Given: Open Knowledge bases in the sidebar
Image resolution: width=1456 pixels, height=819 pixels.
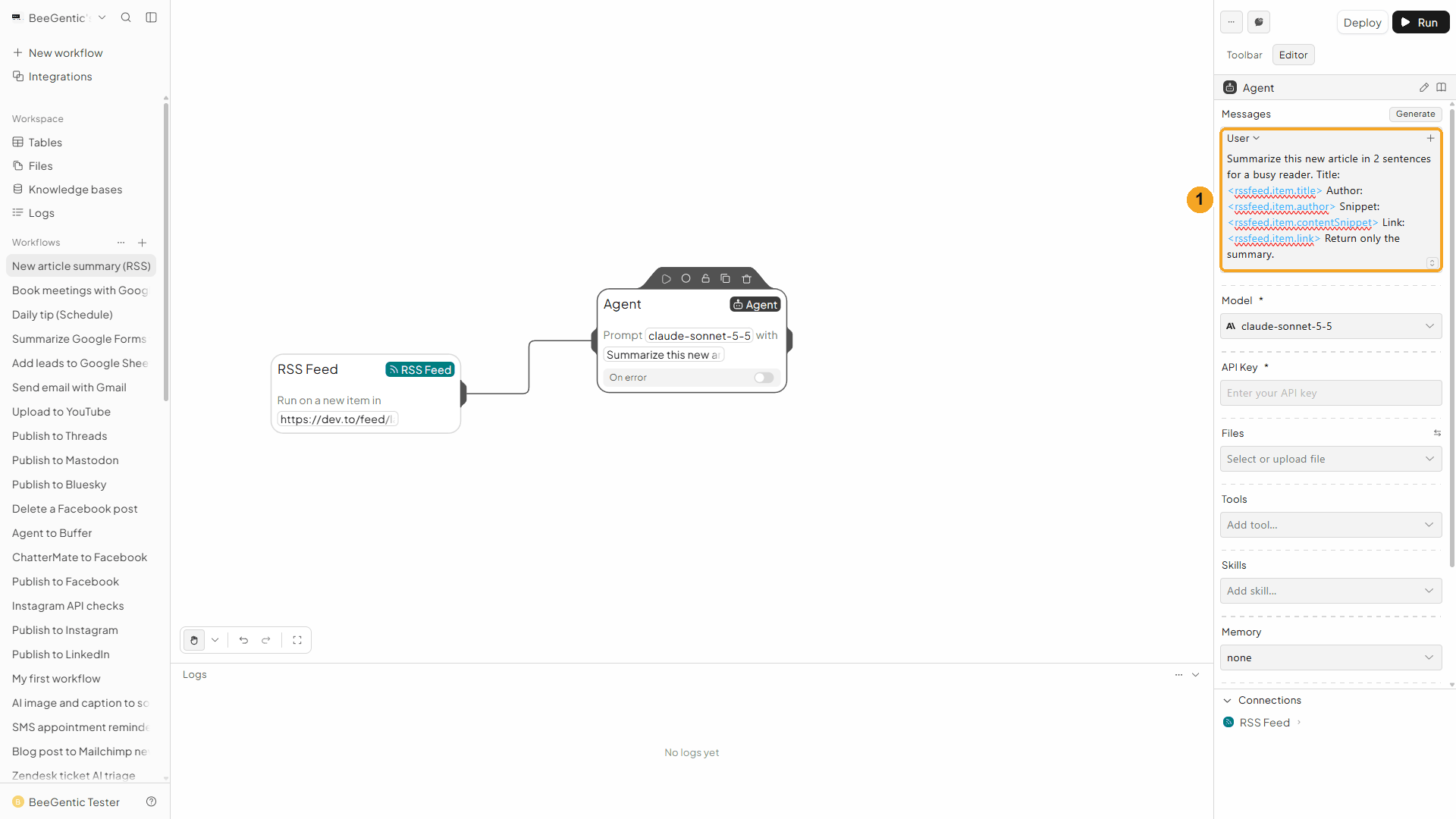Looking at the screenshot, I should coord(75,190).
